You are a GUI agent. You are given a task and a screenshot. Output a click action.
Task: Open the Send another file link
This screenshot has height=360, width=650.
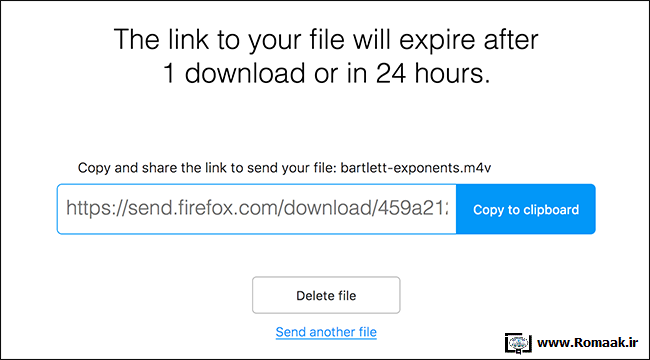tap(326, 332)
